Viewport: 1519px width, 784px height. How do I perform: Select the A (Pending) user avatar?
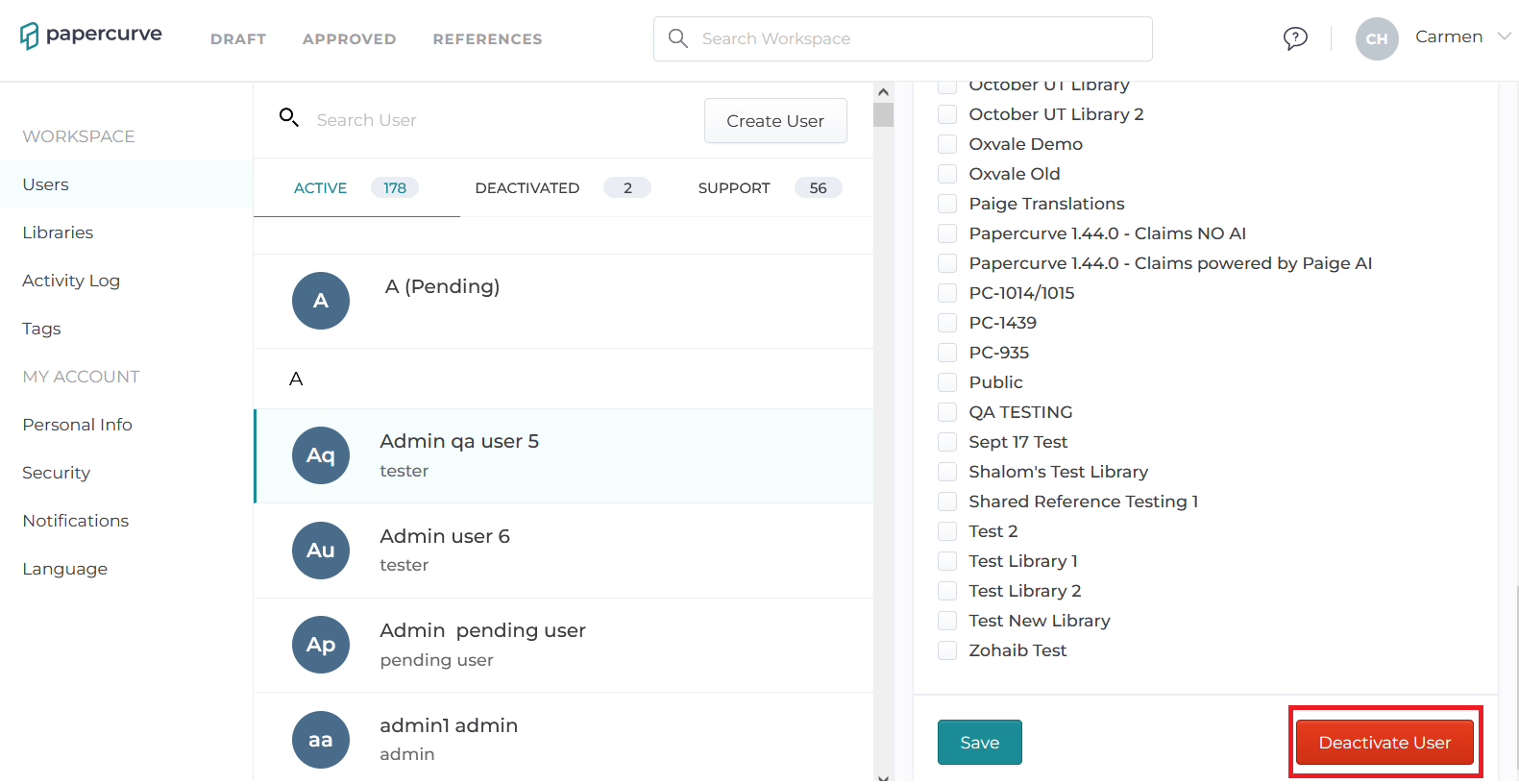(x=321, y=301)
